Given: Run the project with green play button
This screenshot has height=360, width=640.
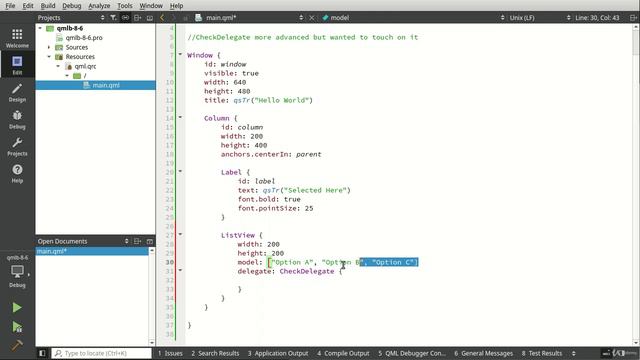Looking at the screenshot, I should (x=17, y=307).
